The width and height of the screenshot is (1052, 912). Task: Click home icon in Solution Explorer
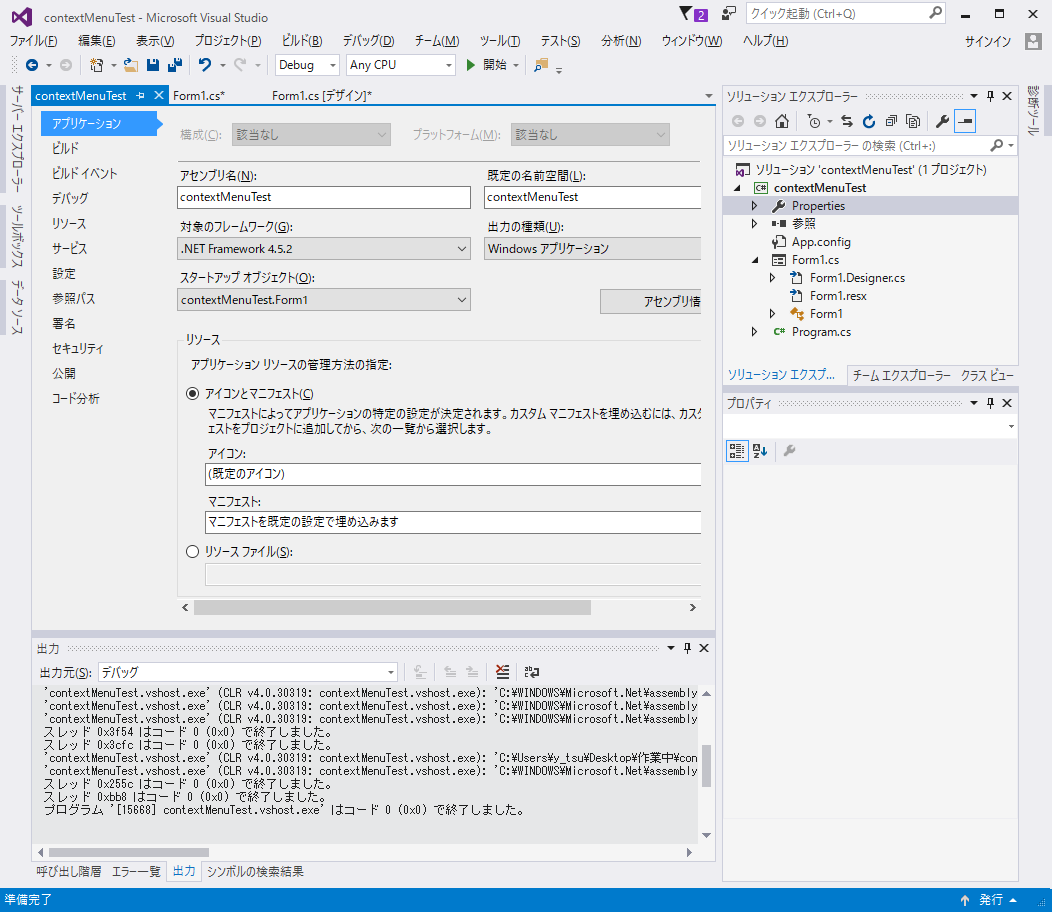tap(782, 121)
